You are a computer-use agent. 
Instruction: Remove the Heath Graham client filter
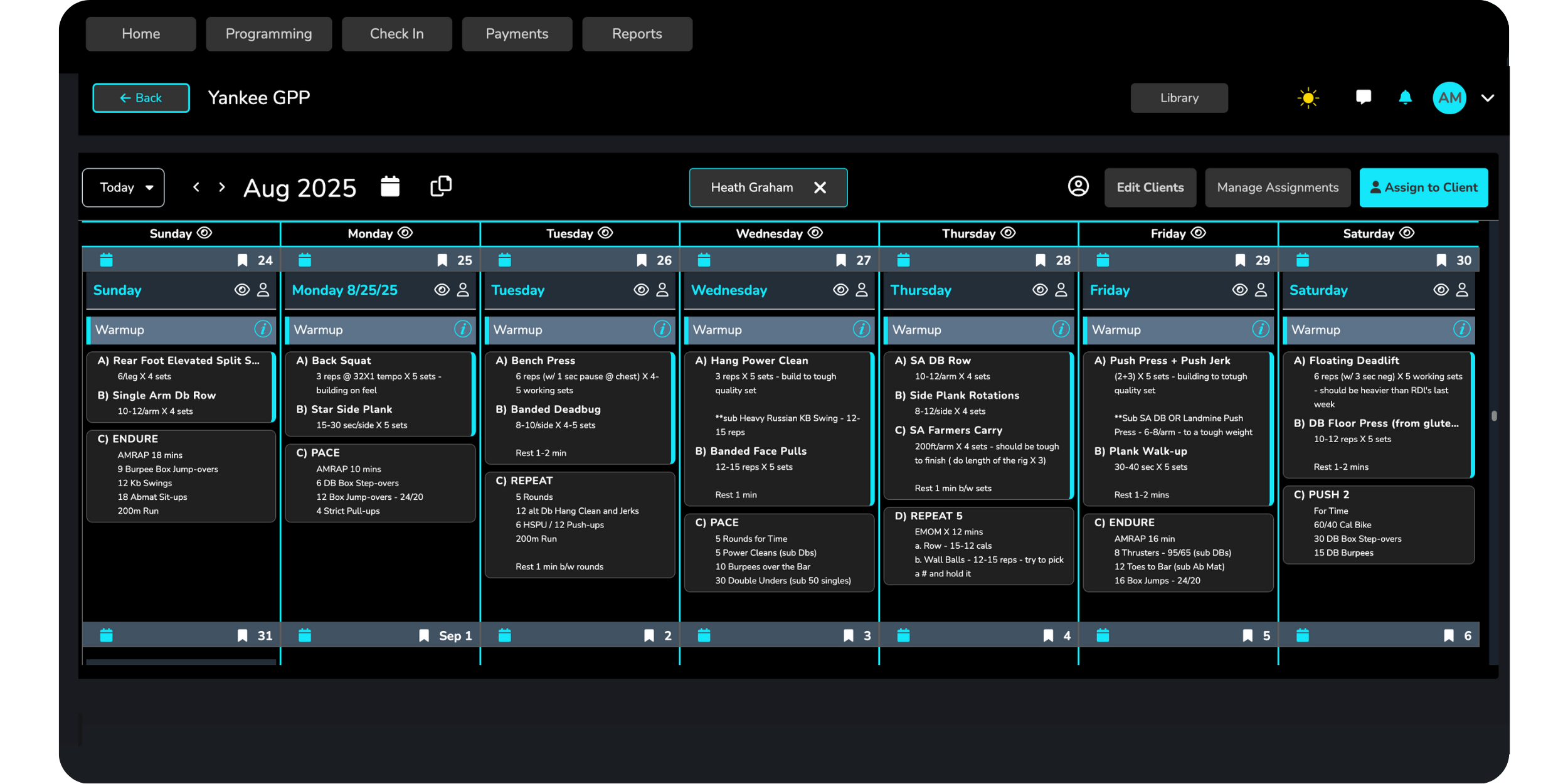[x=820, y=188]
